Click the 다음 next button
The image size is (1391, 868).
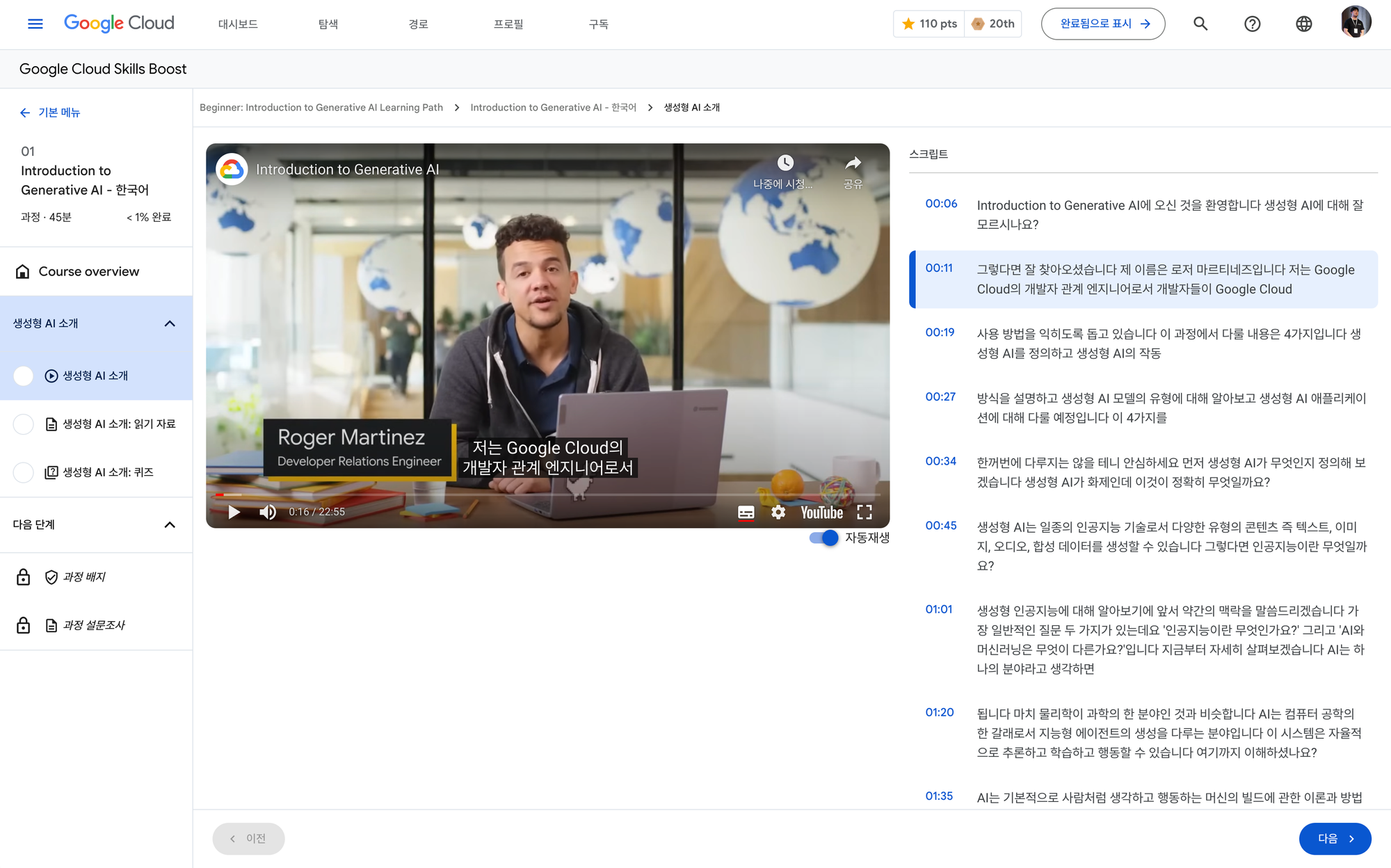(x=1335, y=839)
